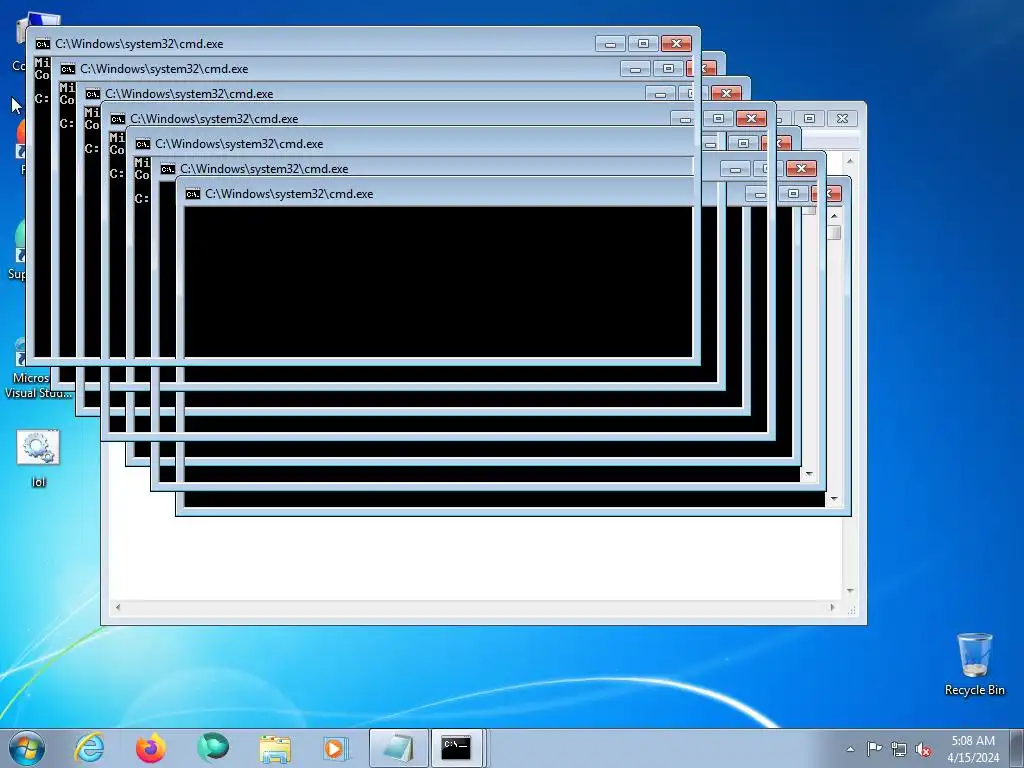
Task: Maximize the topmost cmd.exe window
Action: (643, 44)
